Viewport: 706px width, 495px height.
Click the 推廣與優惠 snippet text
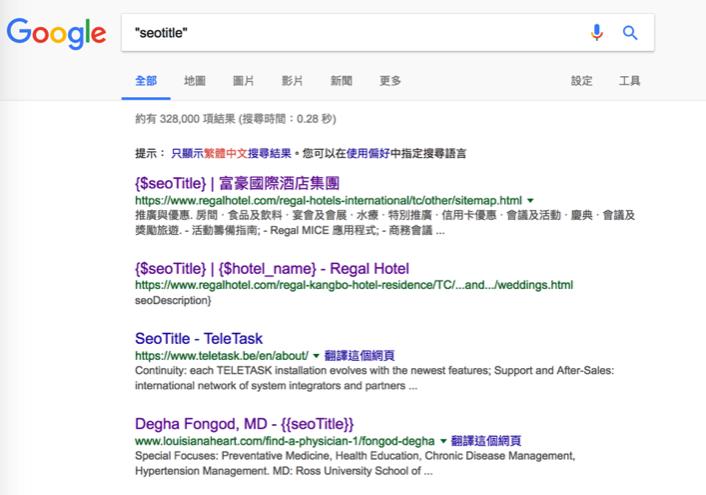coord(385,223)
